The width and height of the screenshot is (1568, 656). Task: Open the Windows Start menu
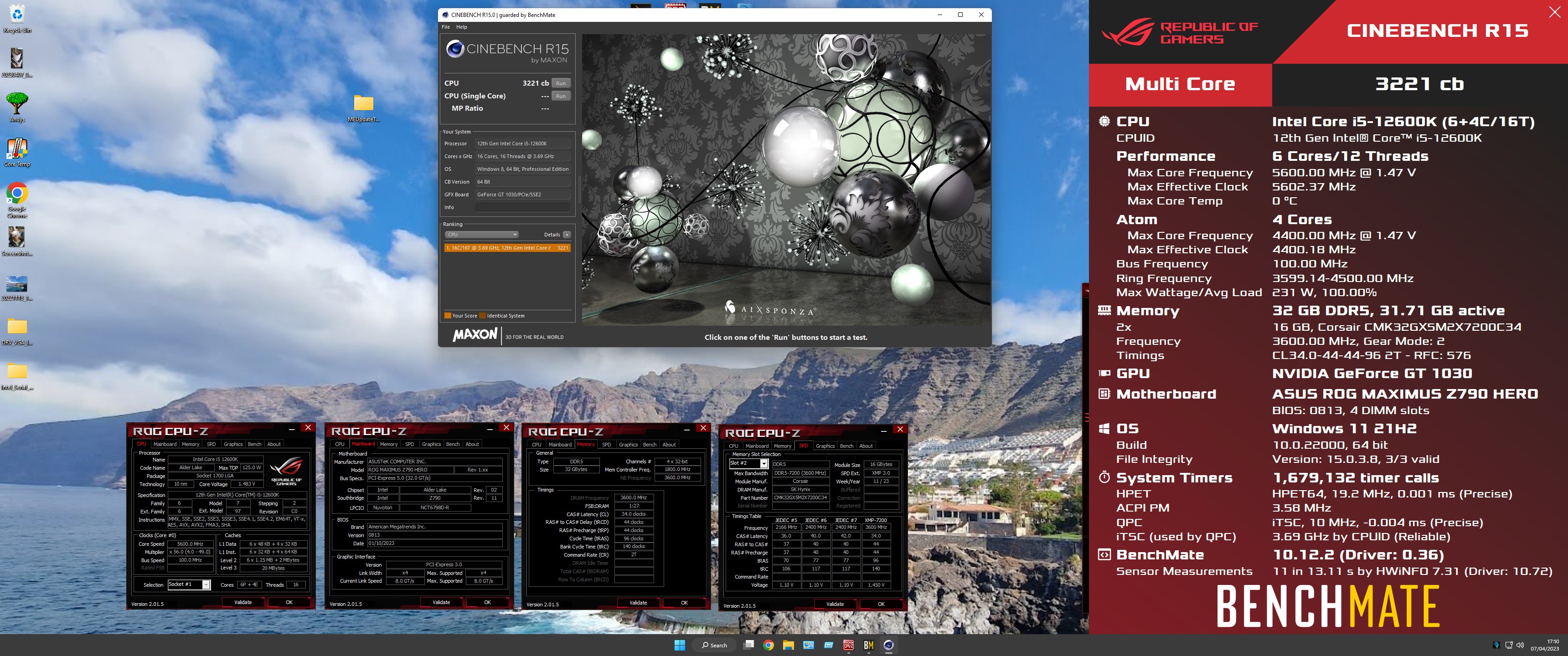[679, 645]
